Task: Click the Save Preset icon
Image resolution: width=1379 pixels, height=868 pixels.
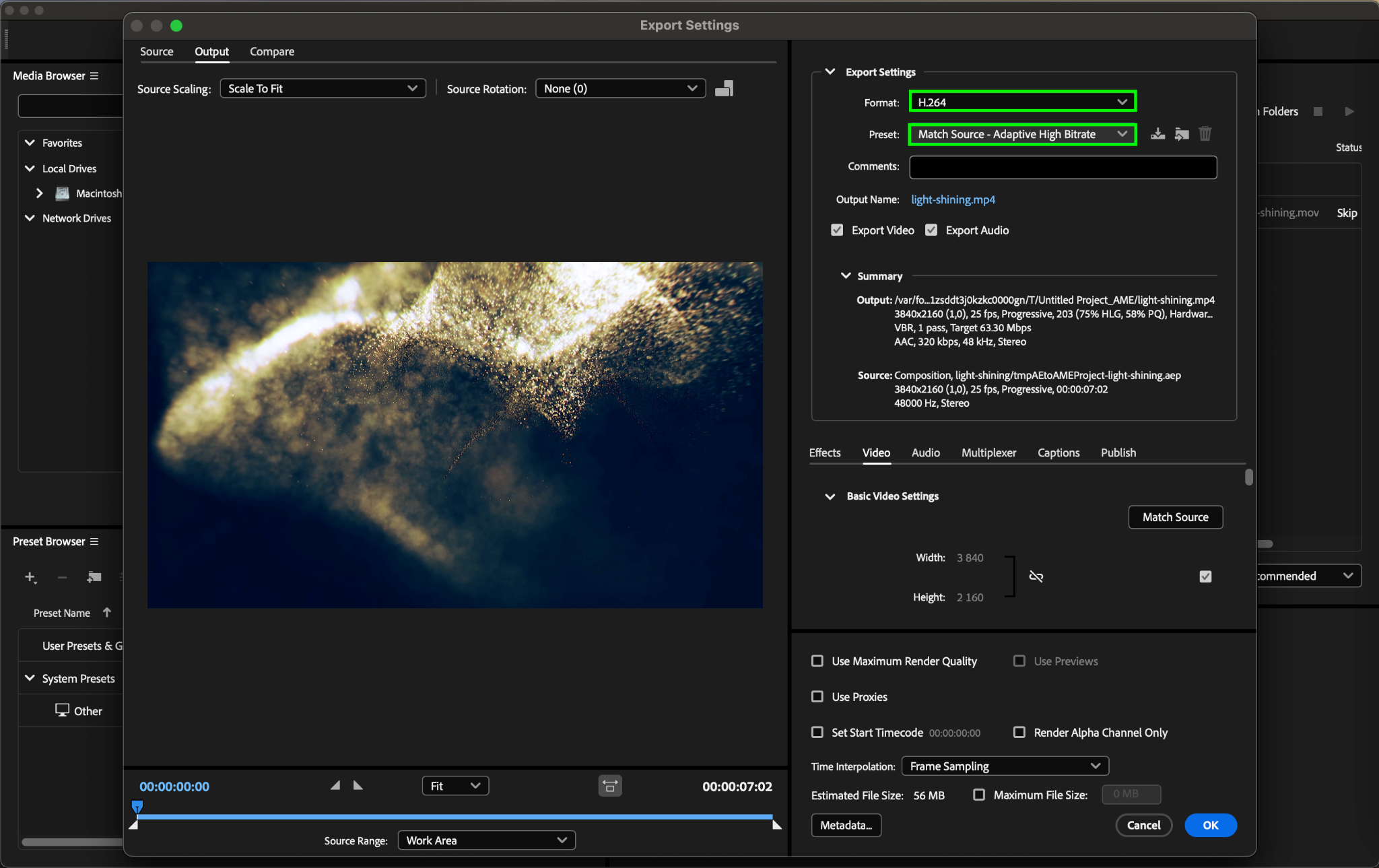Action: [1157, 134]
